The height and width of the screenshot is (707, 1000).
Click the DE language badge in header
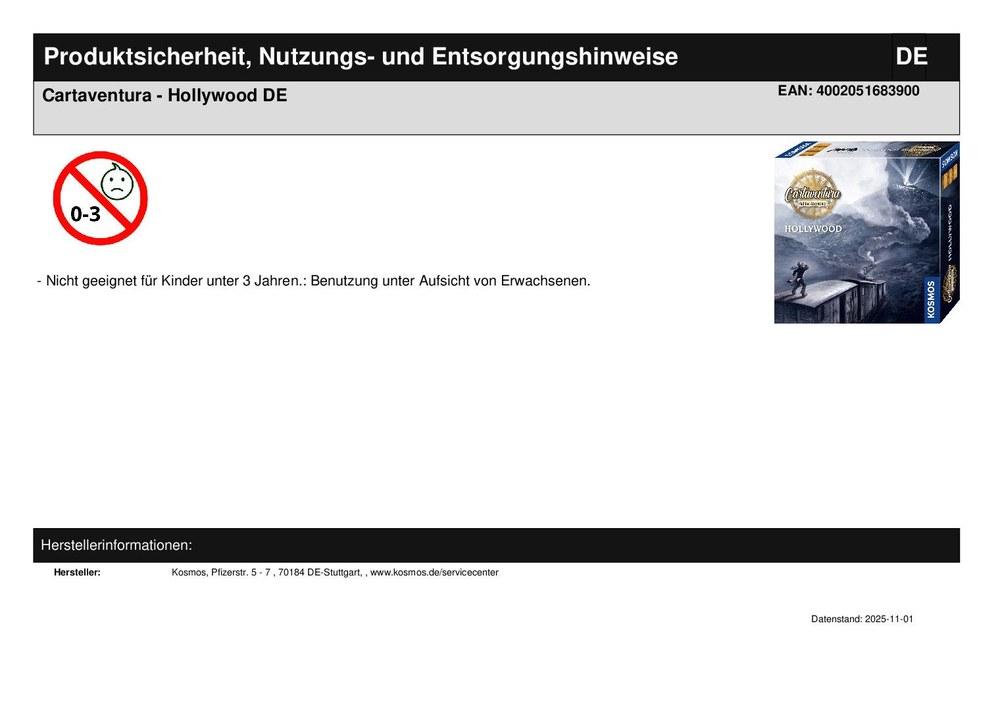911,57
